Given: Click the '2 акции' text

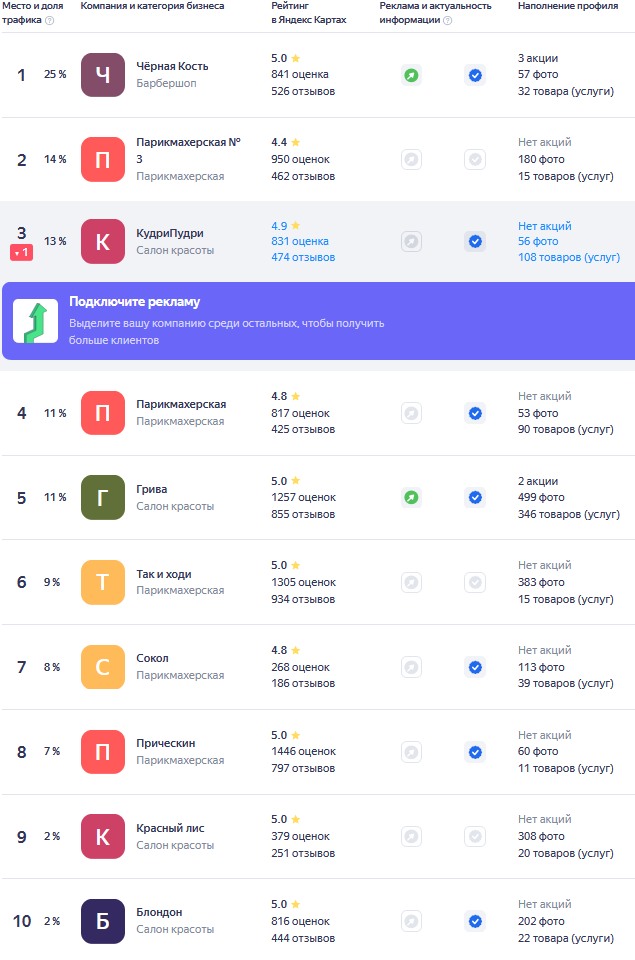Looking at the screenshot, I should point(538,481).
